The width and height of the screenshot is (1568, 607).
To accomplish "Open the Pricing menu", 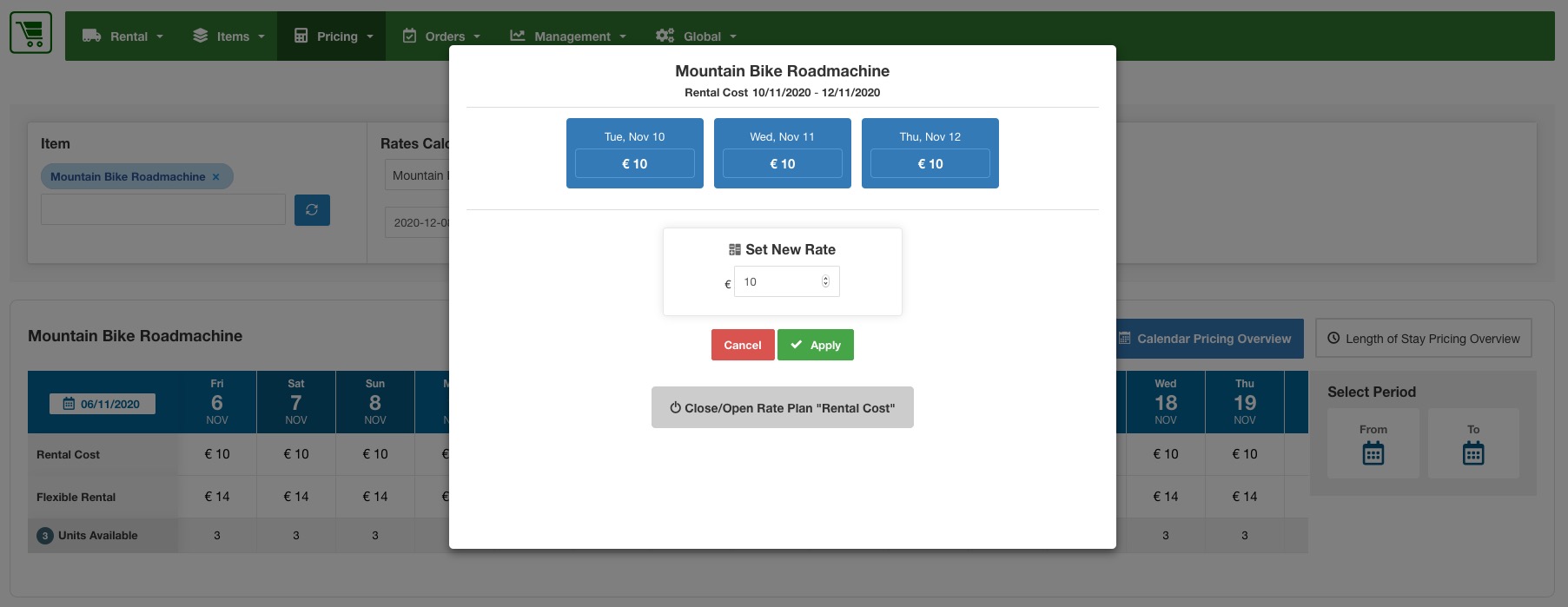I will (332, 36).
